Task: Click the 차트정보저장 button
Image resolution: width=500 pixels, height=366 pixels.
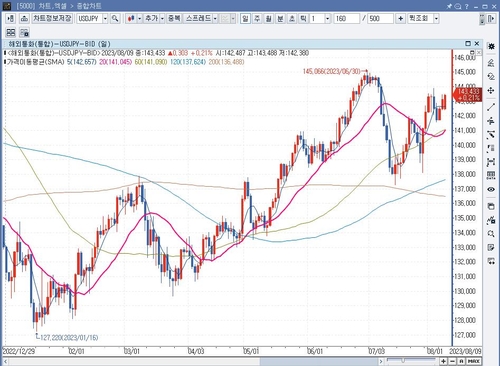Action: pyautogui.click(x=52, y=19)
